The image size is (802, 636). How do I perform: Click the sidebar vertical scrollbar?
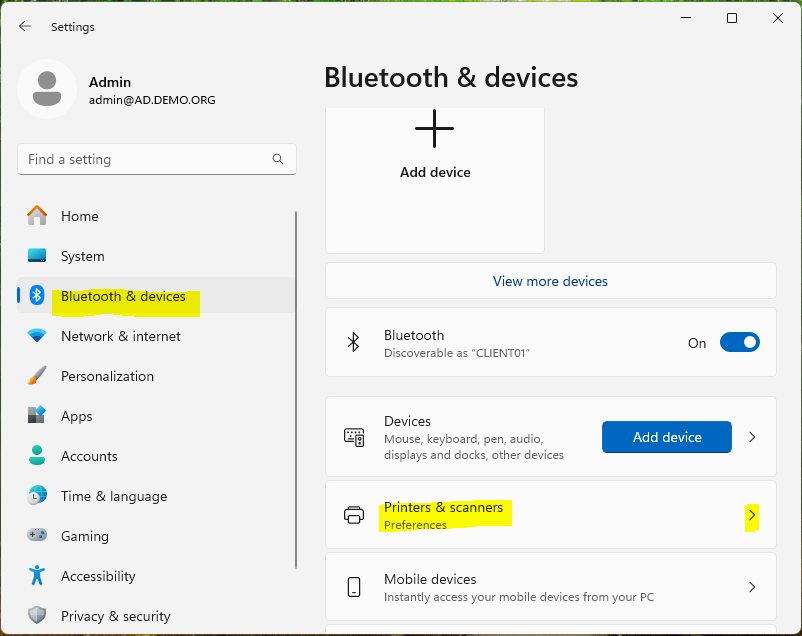296,389
